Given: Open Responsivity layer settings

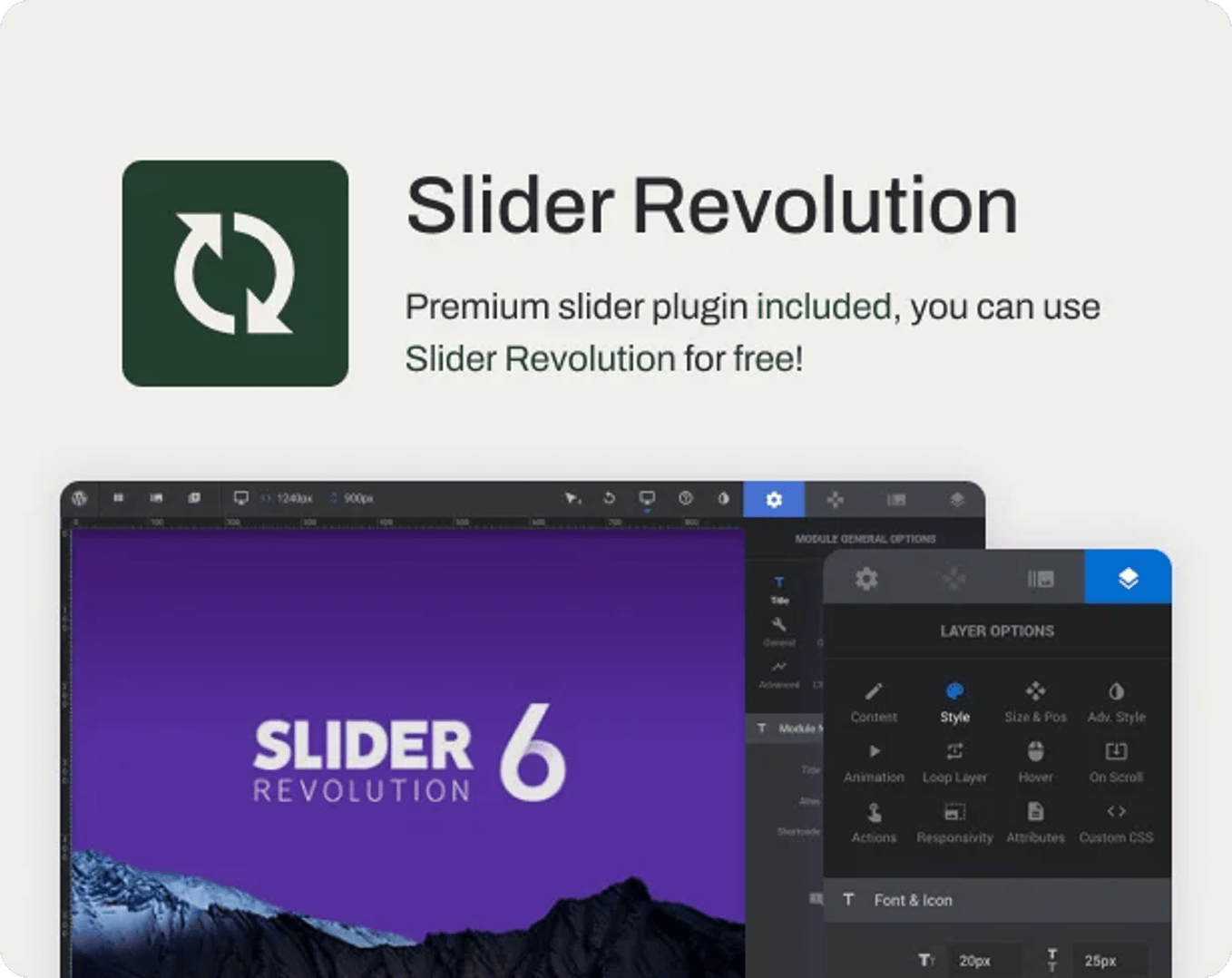Looking at the screenshot, I should [x=954, y=823].
